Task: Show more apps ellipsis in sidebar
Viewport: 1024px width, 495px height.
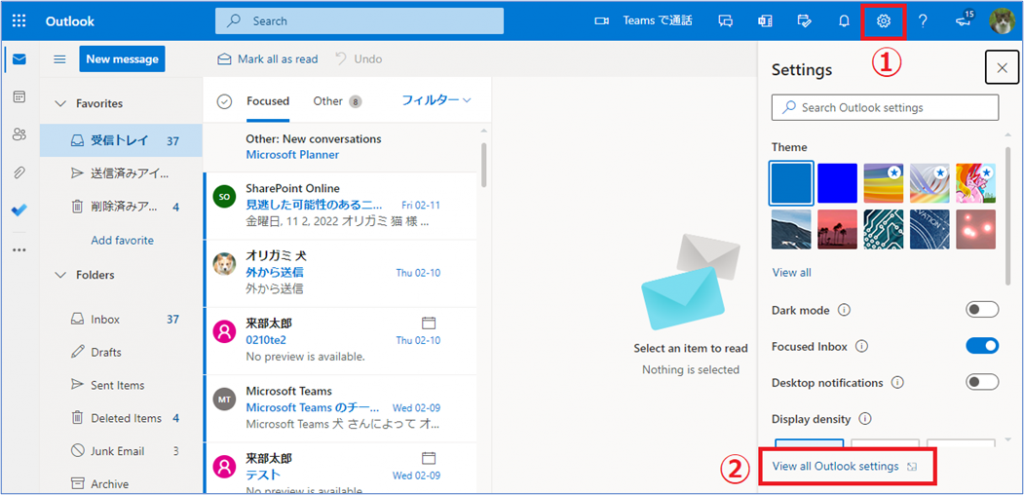Action: (20, 249)
